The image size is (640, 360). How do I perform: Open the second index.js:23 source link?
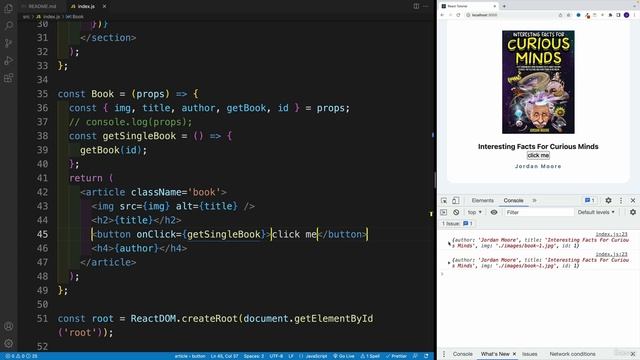click(611, 254)
